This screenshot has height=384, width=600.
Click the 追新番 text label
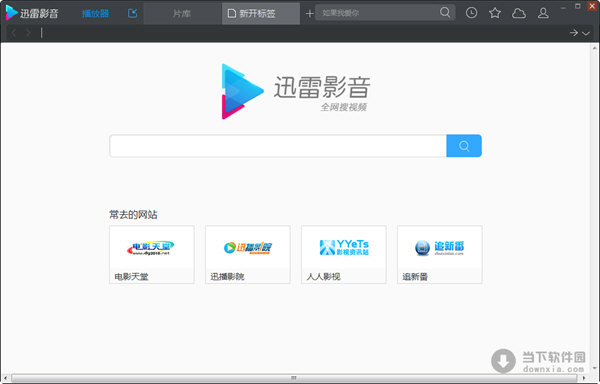415,277
